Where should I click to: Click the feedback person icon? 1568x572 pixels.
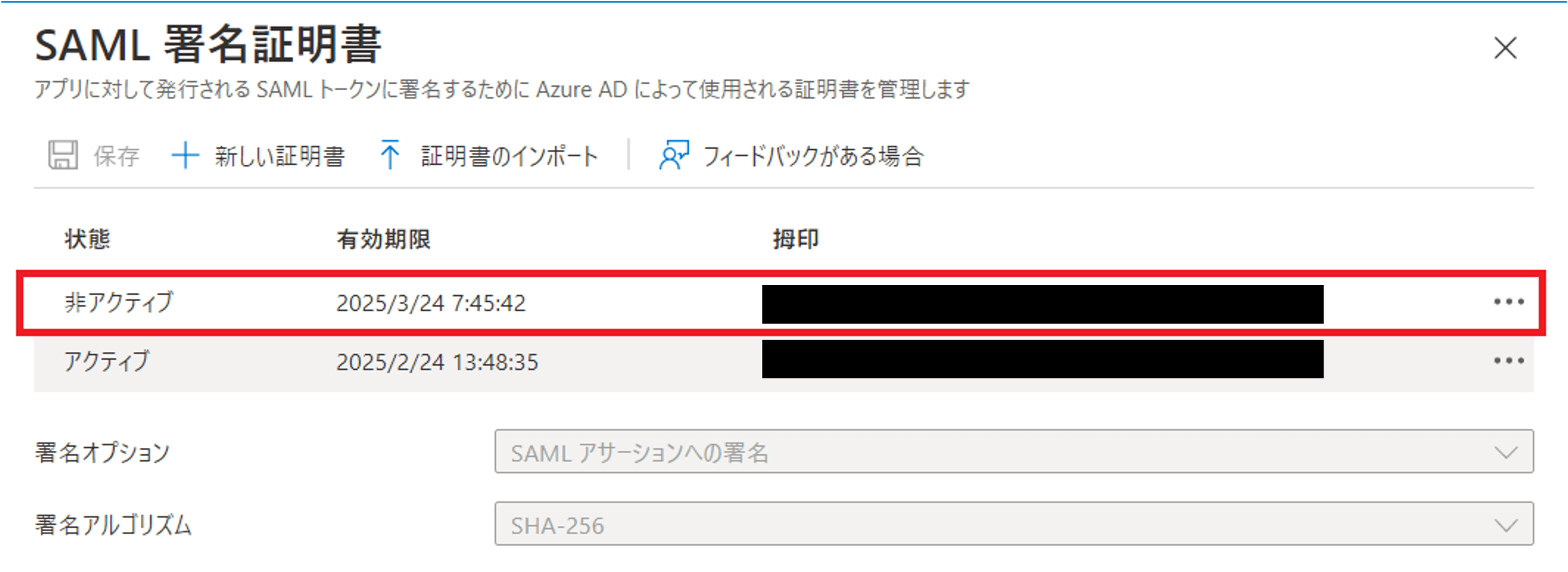point(673,155)
